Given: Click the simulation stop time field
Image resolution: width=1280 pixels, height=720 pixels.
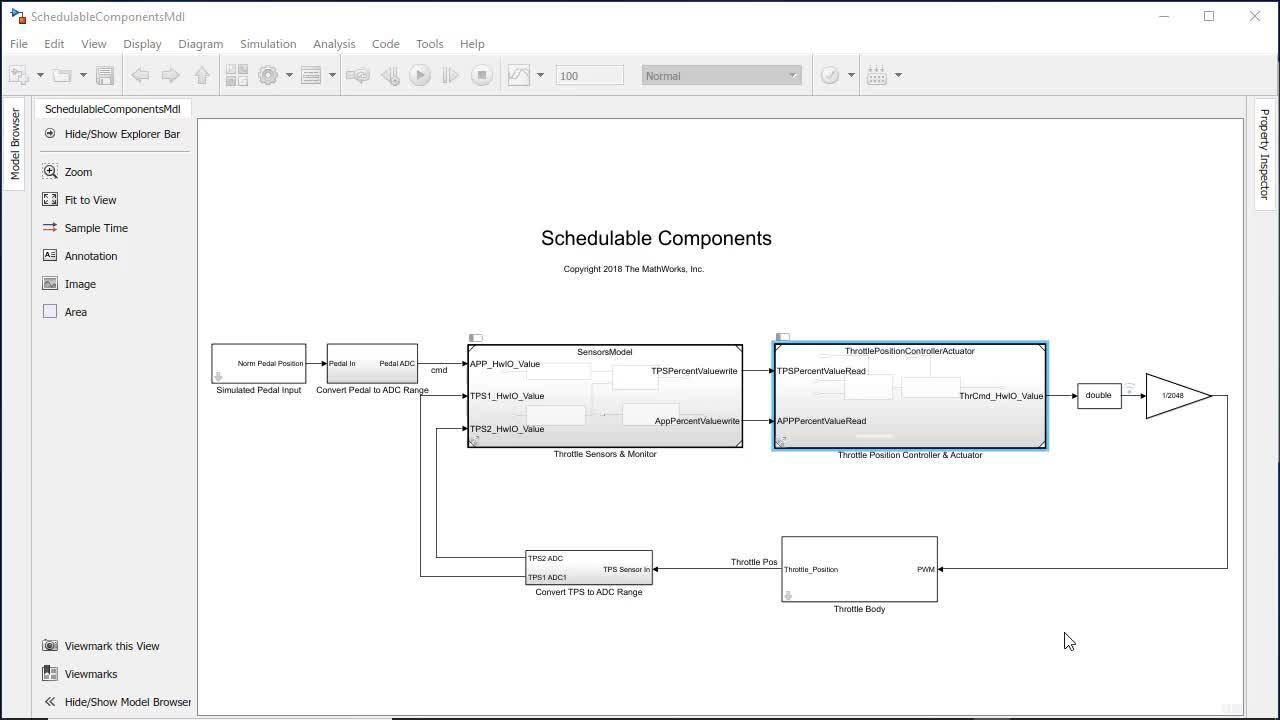Looking at the screenshot, I should click(589, 76).
